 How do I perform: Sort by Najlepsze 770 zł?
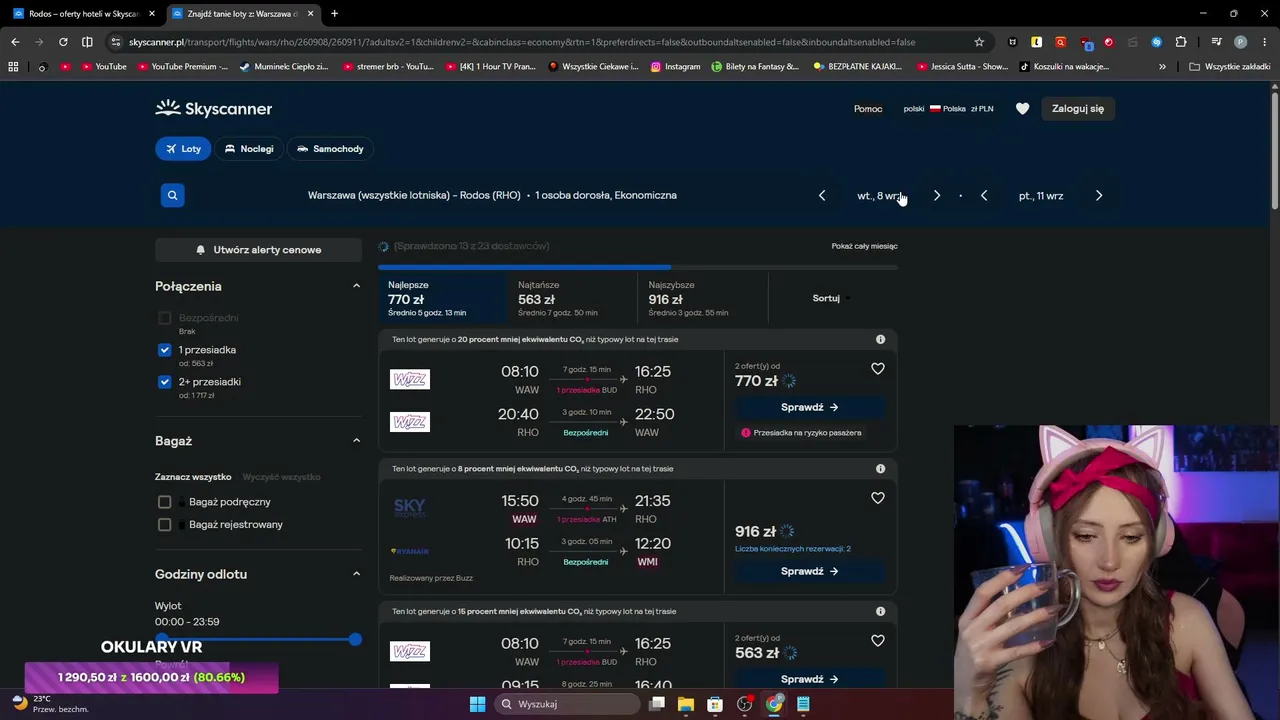point(443,298)
